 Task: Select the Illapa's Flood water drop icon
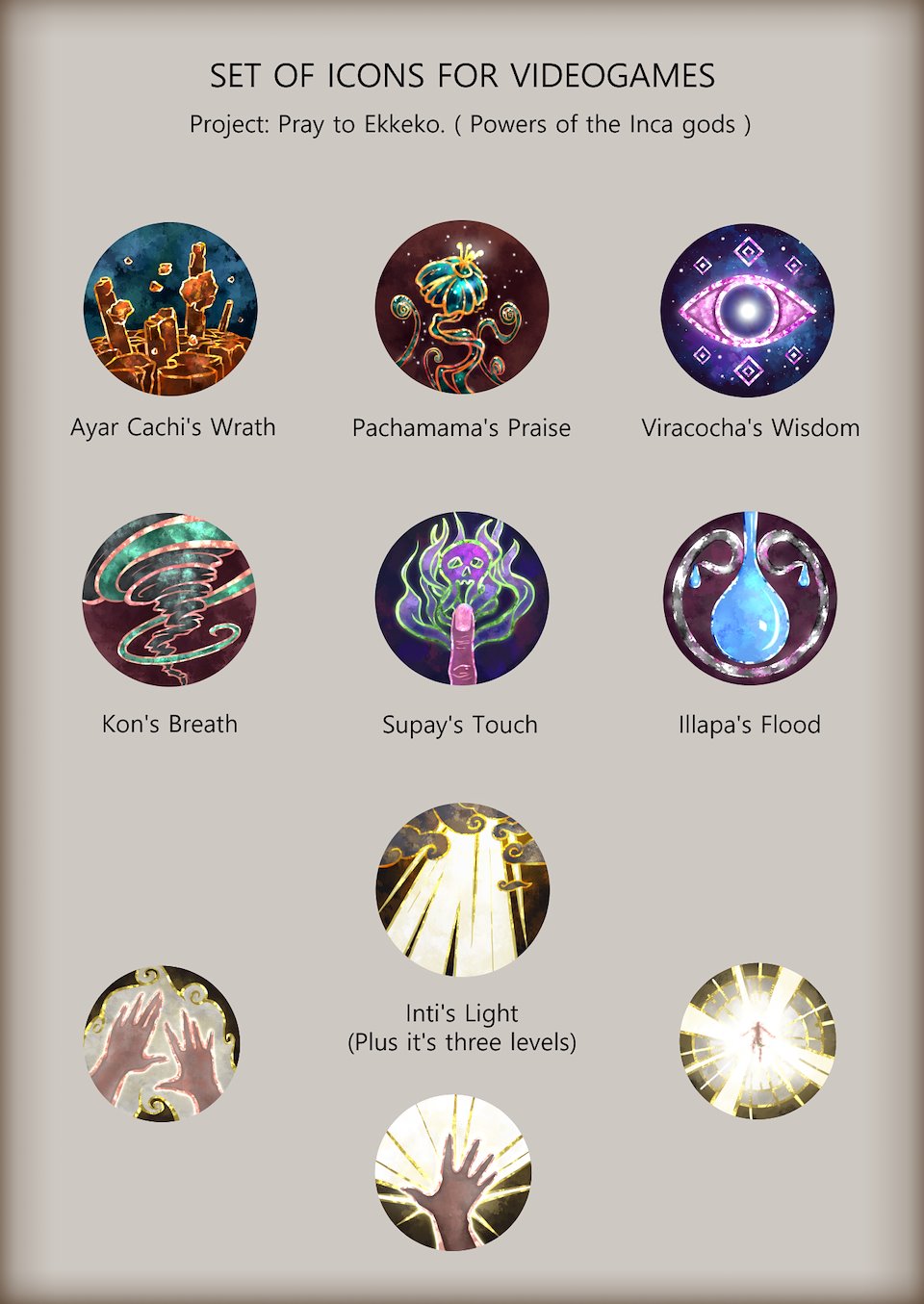point(750,598)
